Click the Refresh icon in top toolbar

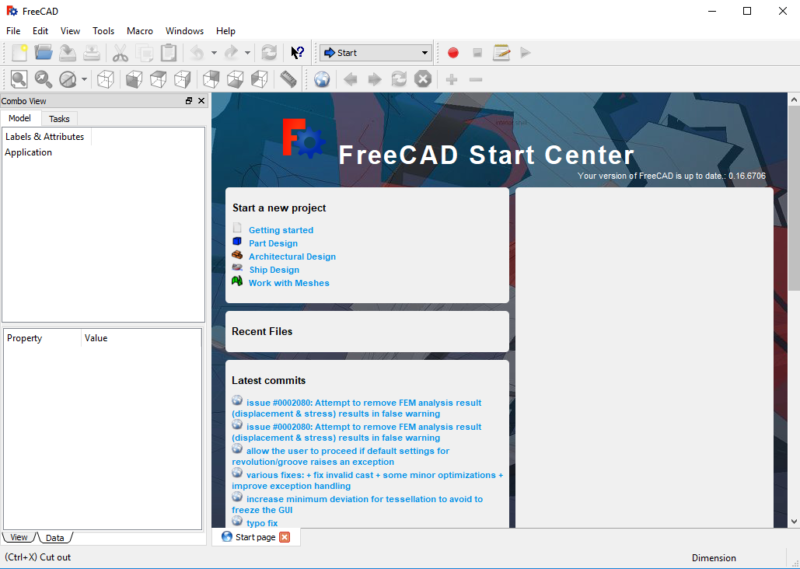coord(269,53)
